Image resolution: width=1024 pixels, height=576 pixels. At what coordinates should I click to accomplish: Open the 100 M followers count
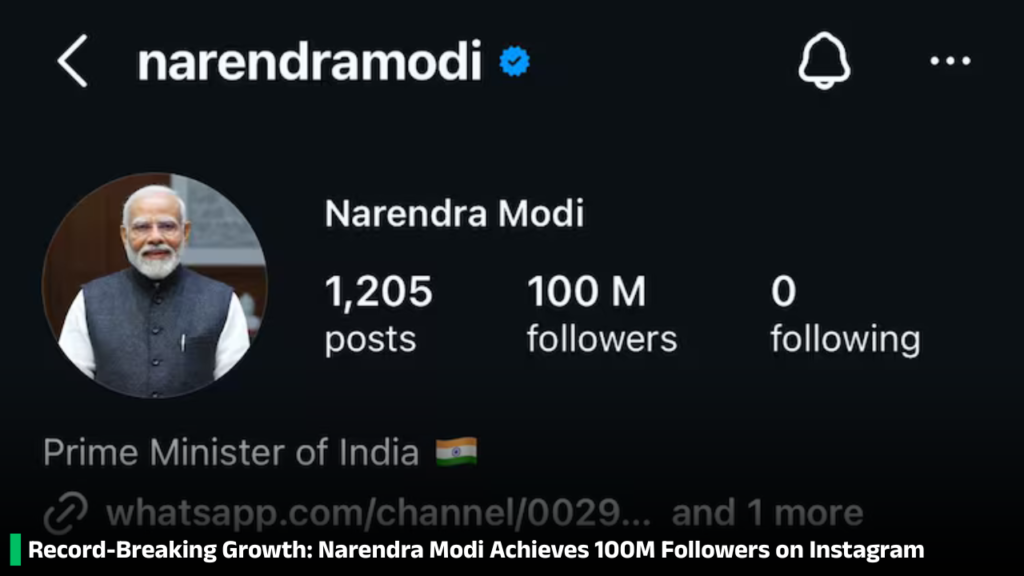[x=586, y=292]
